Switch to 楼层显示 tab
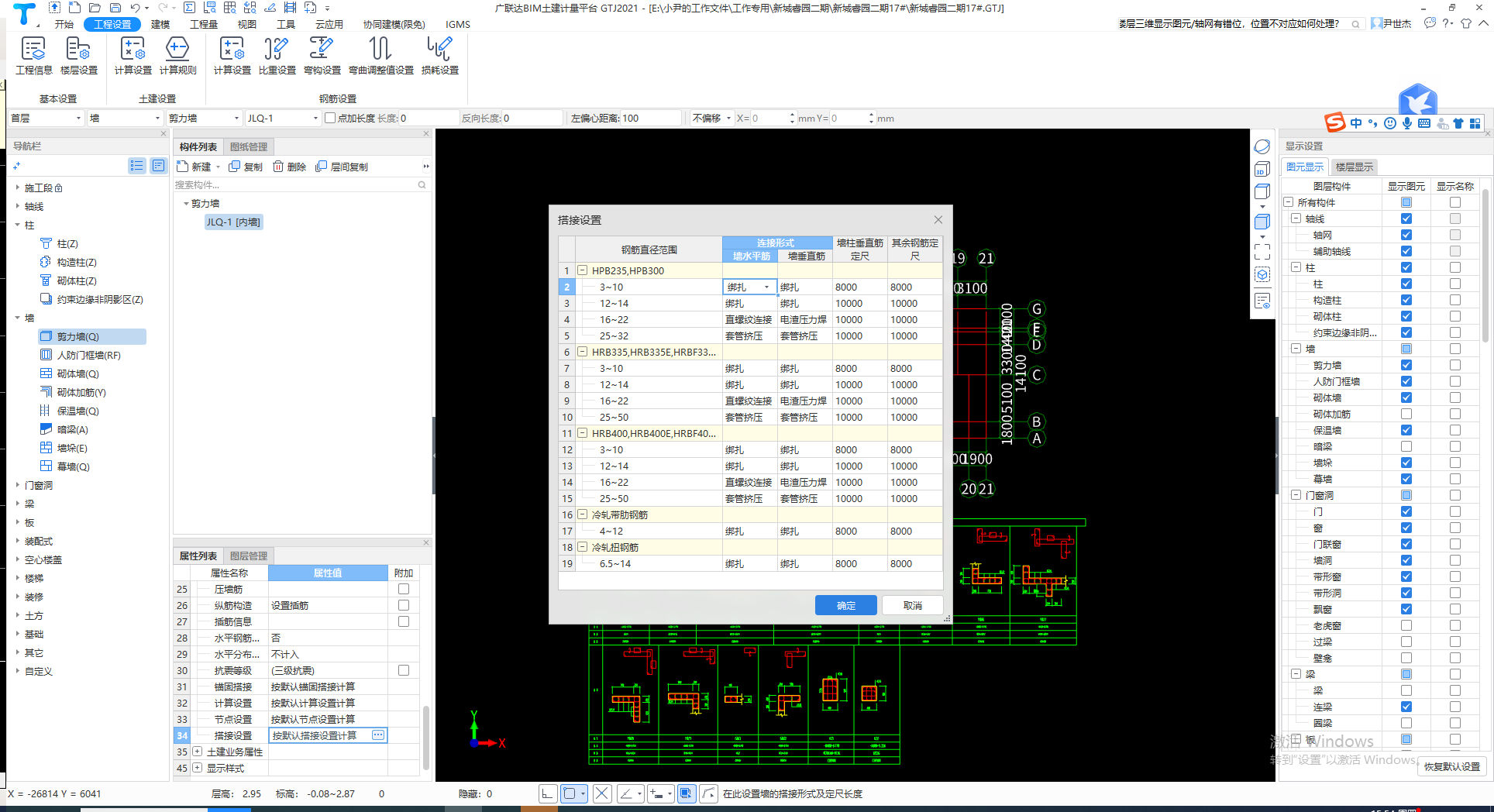Image resolution: width=1494 pixels, height=812 pixels. point(1355,167)
